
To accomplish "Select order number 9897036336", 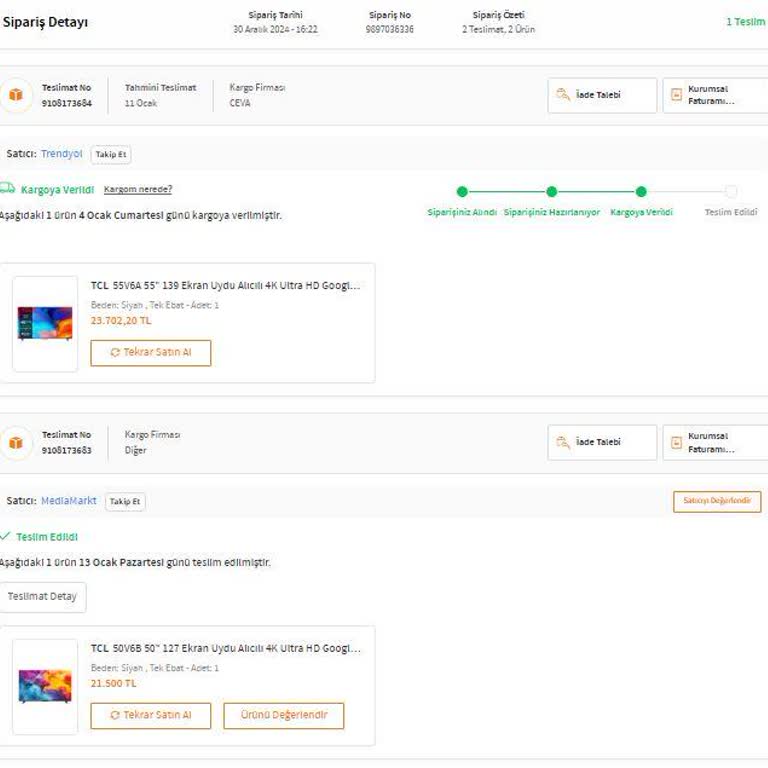I will 389,29.
